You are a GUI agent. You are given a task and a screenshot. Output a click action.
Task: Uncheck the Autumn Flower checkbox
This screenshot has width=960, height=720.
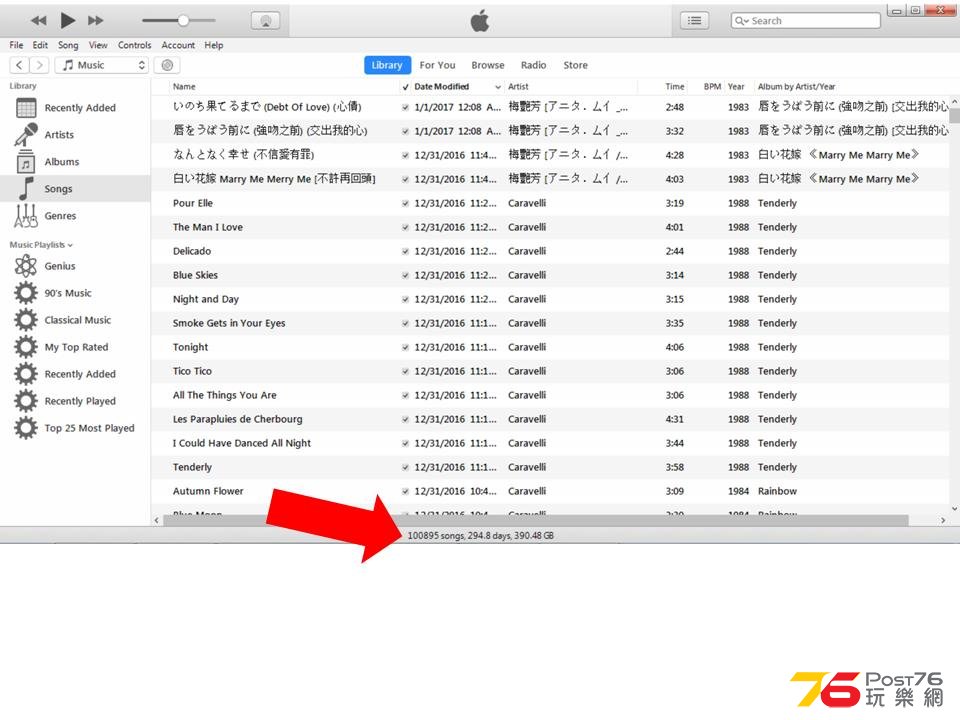point(405,491)
